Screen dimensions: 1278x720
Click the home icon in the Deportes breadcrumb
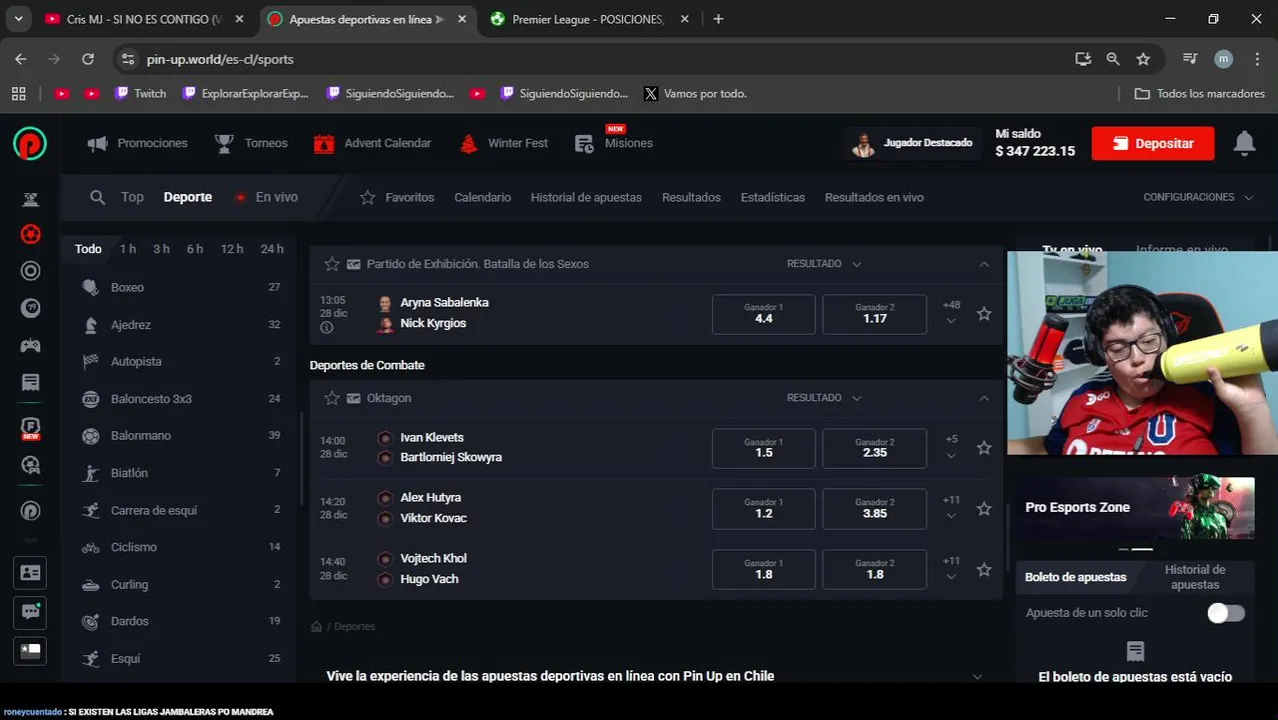(x=316, y=627)
